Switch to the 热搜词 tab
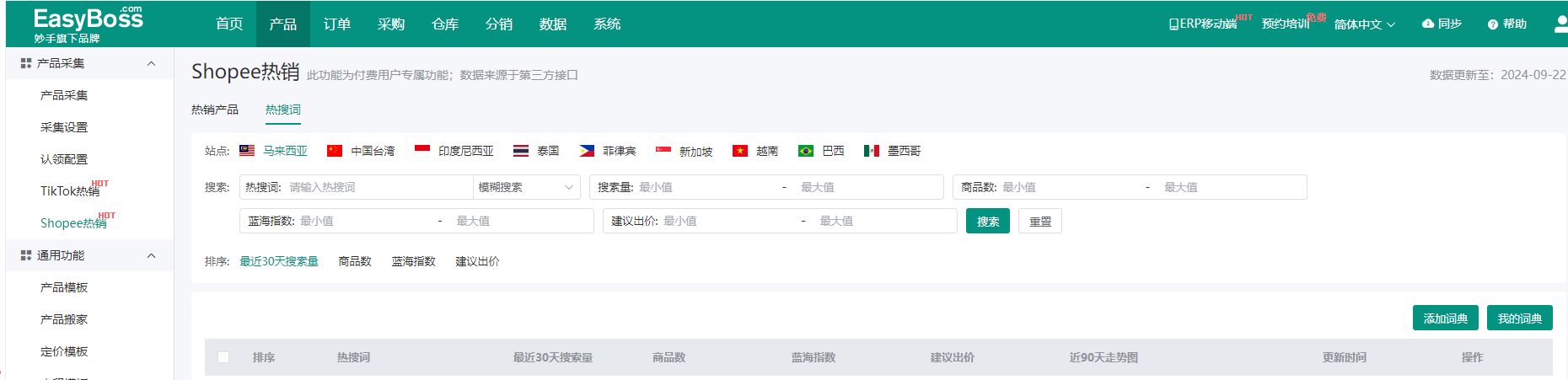The image size is (1568, 380). coord(283,110)
